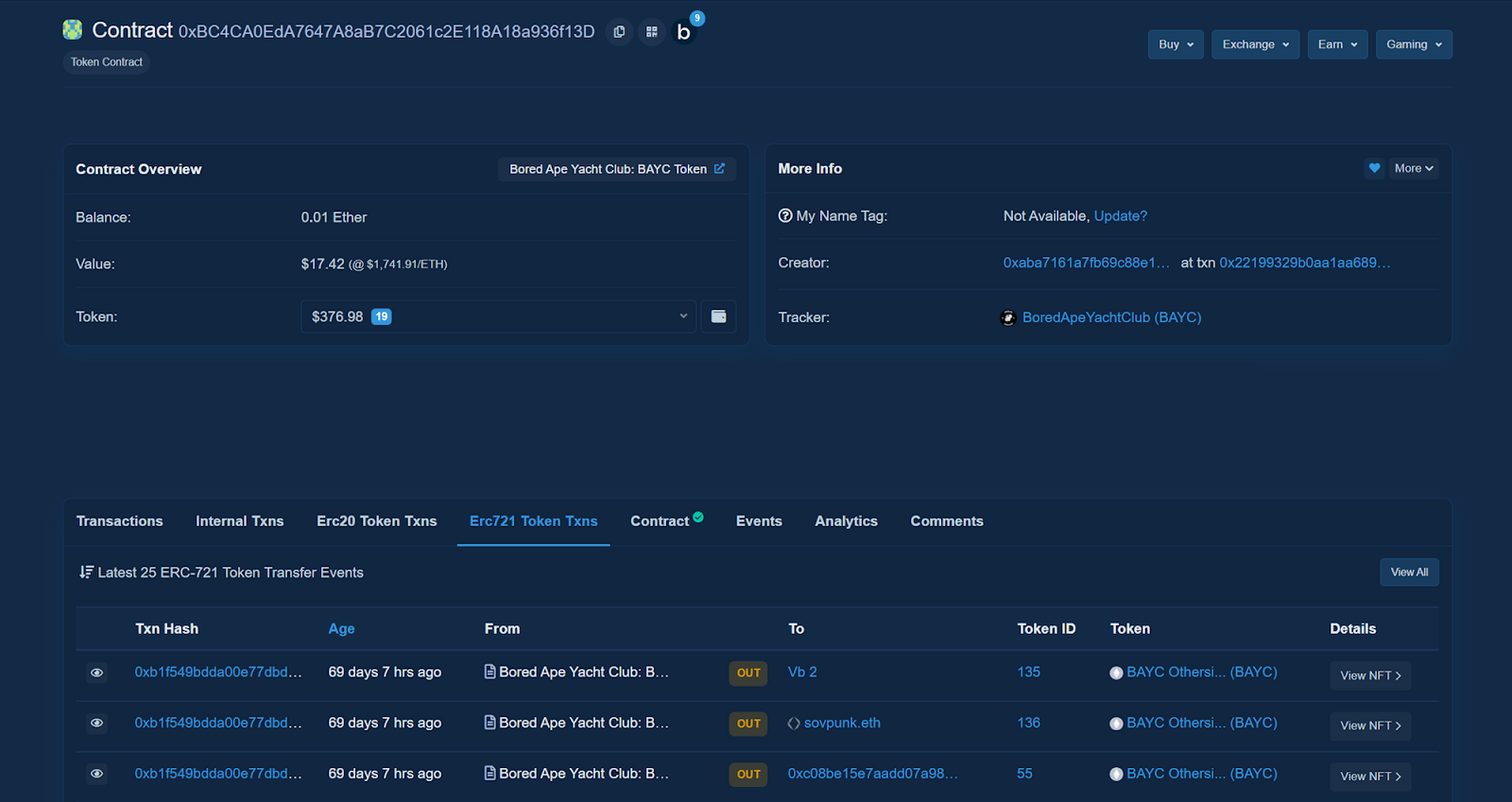The image size is (1512, 802).
Task: Expand the More dropdown in More Info
Action: pyautogui.click(x=1414, y=168)
